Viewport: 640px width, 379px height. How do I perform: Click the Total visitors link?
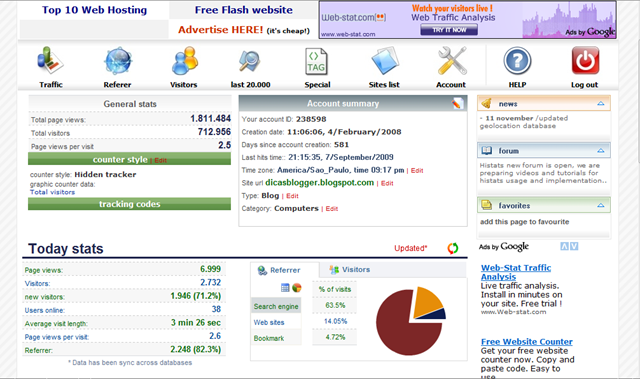click(52, 192)
